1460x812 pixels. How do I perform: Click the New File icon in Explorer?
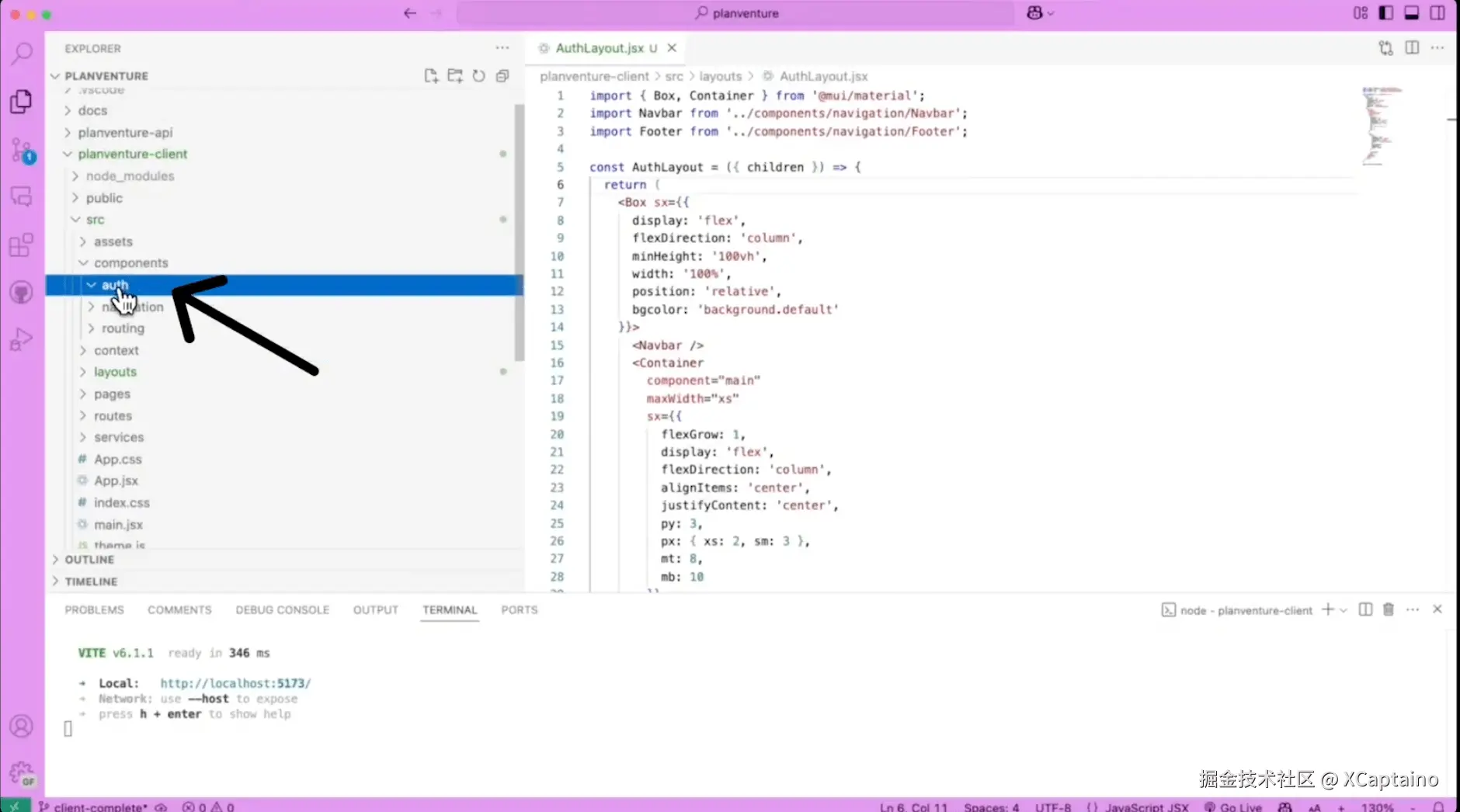(x=431, y=75)
